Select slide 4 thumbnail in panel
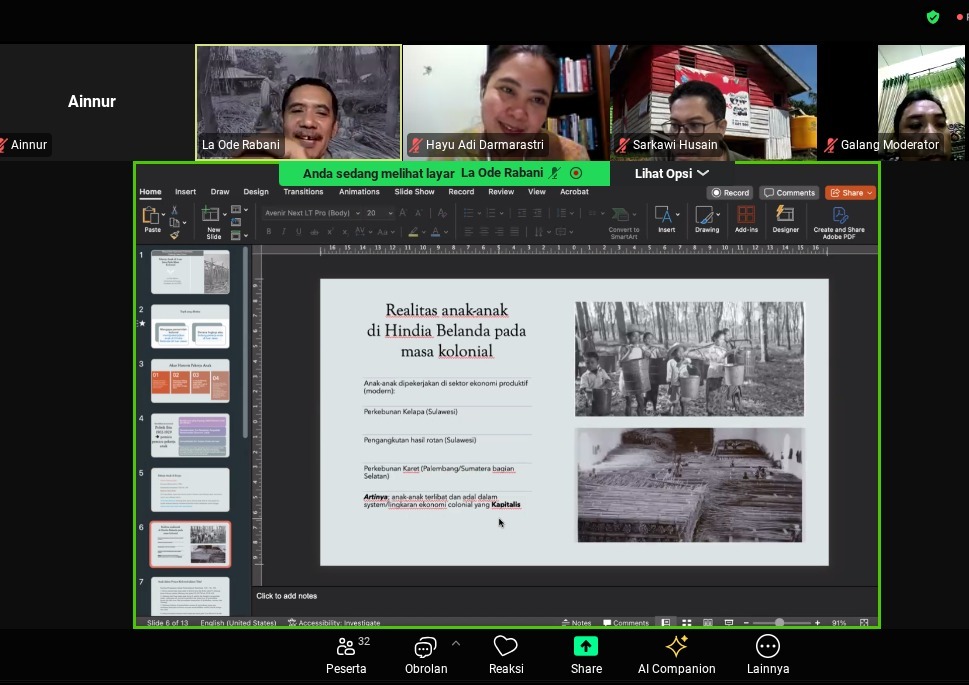This screenshot has height=685, width=969. coord(190,435)
